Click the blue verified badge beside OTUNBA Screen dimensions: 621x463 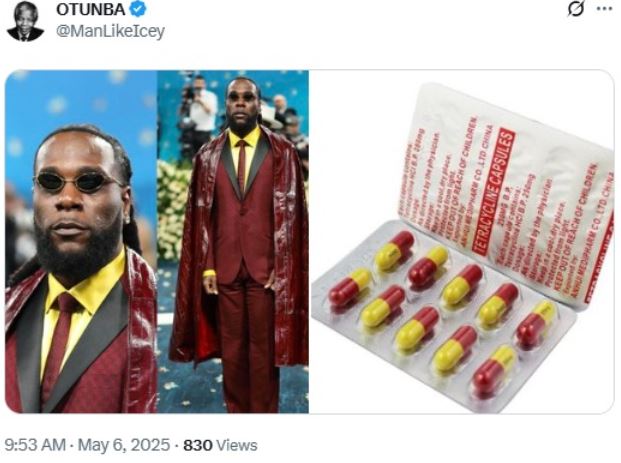138,9
